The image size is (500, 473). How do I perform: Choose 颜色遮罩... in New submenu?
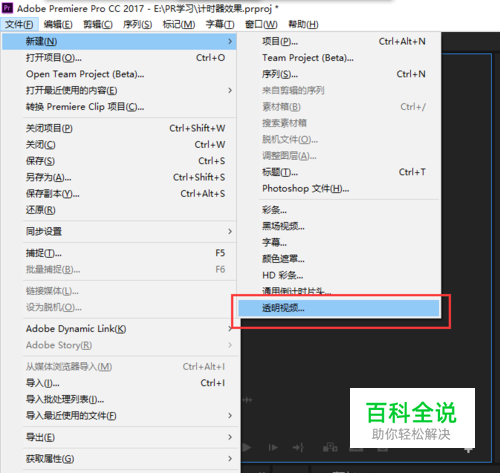[339, 259]
